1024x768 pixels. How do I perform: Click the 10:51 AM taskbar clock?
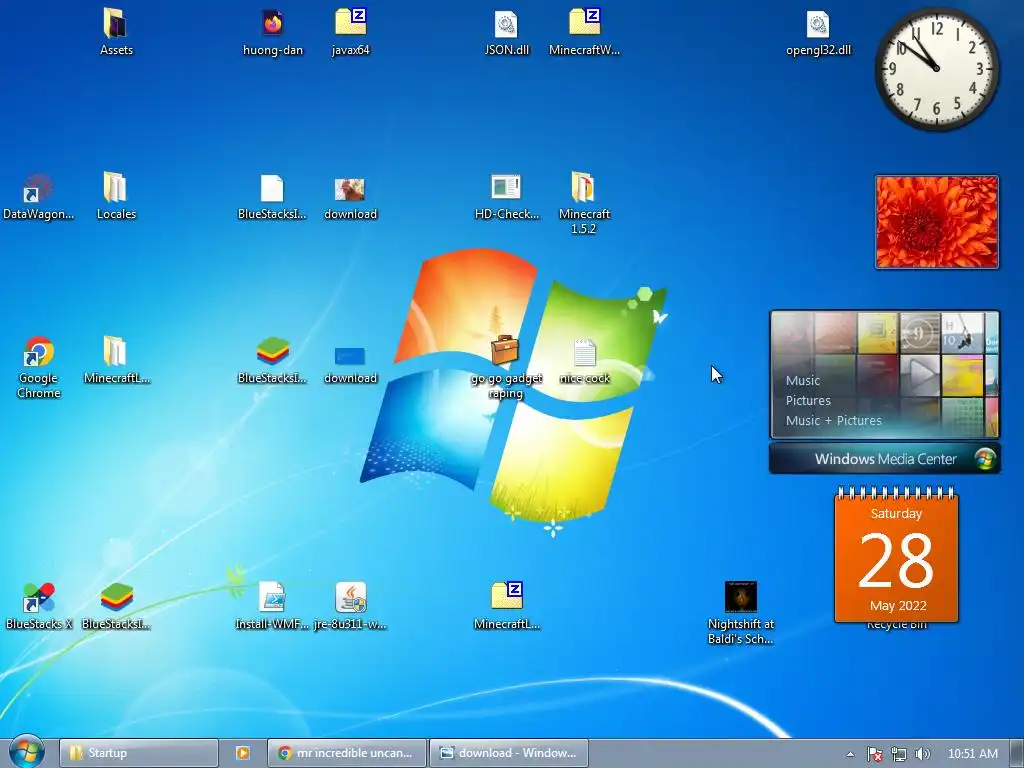(972, 754)
